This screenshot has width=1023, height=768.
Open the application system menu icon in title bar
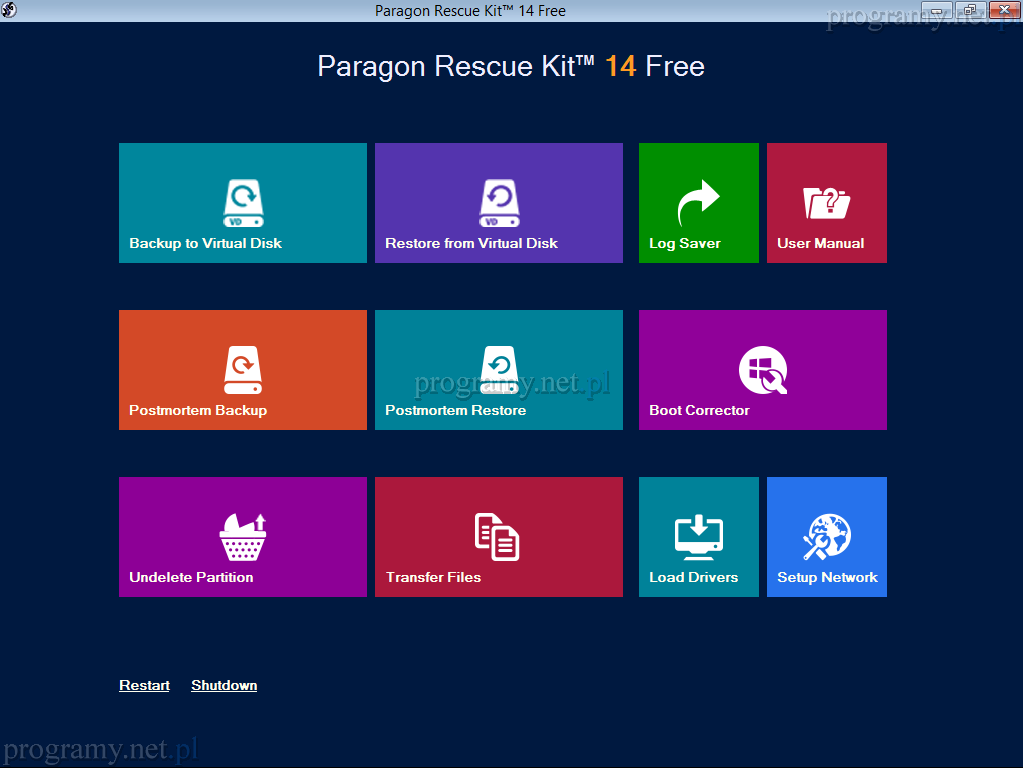click(9, 10)
